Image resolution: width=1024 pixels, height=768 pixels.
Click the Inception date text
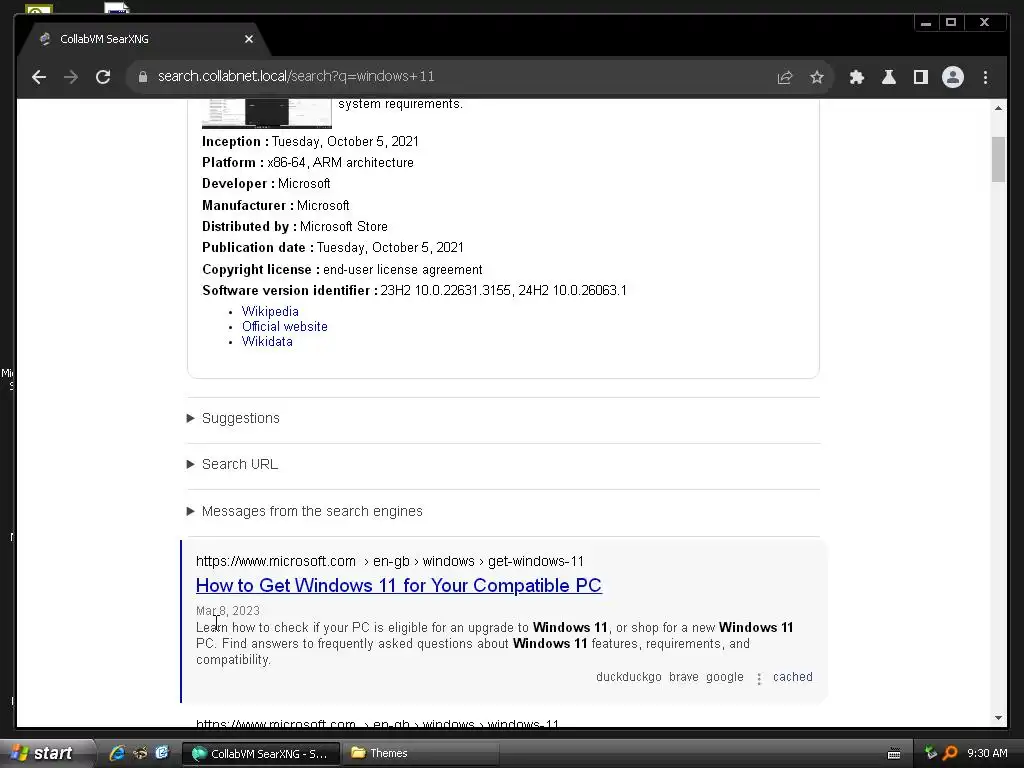pos(345,142)
